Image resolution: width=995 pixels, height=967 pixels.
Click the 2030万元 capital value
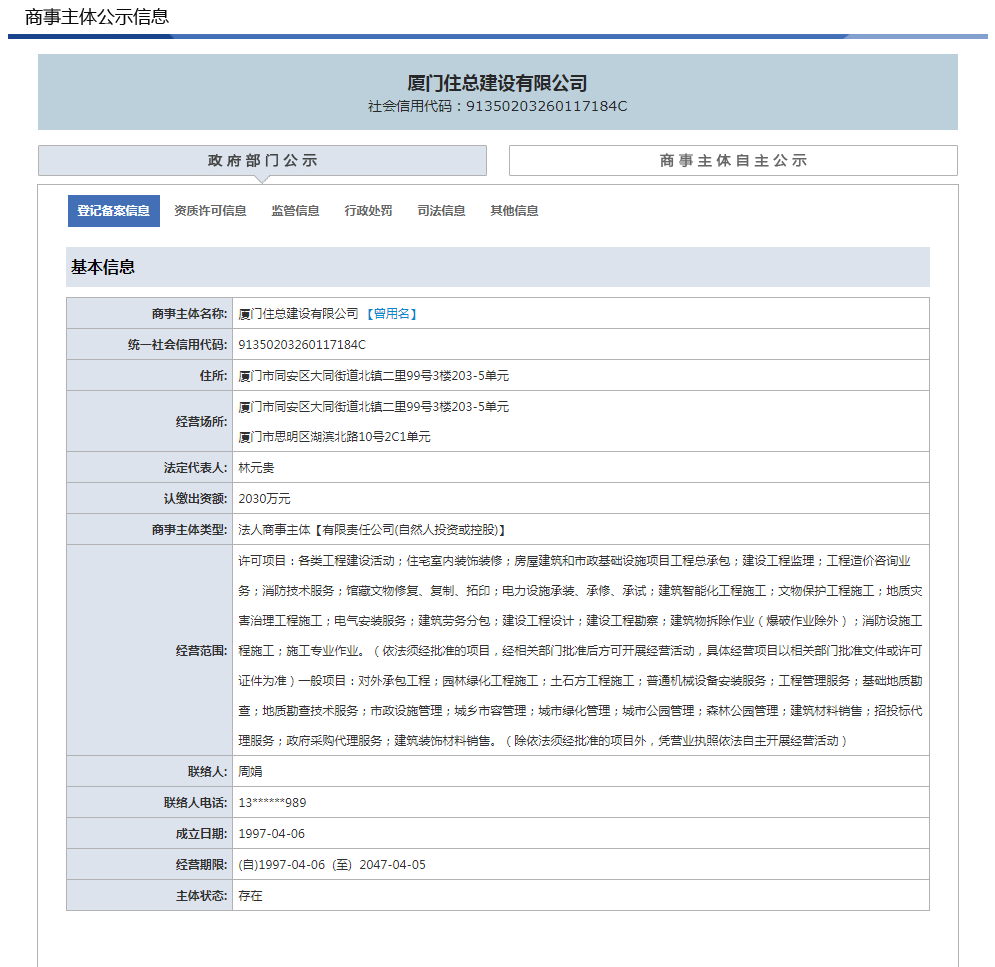tap(264, 499)
